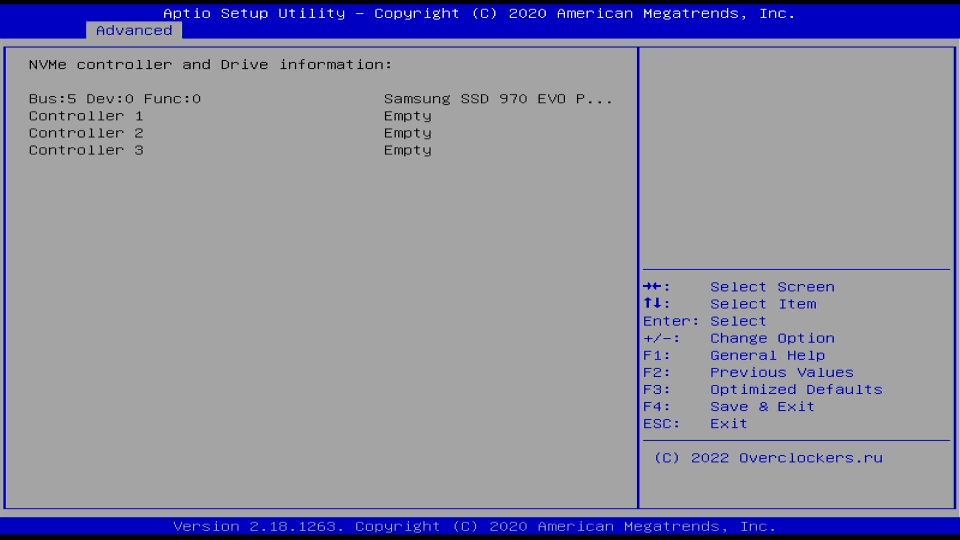Screen dimensions: 960x540
Task: Click the Controller 3 row label
Action: click(86, 150)
